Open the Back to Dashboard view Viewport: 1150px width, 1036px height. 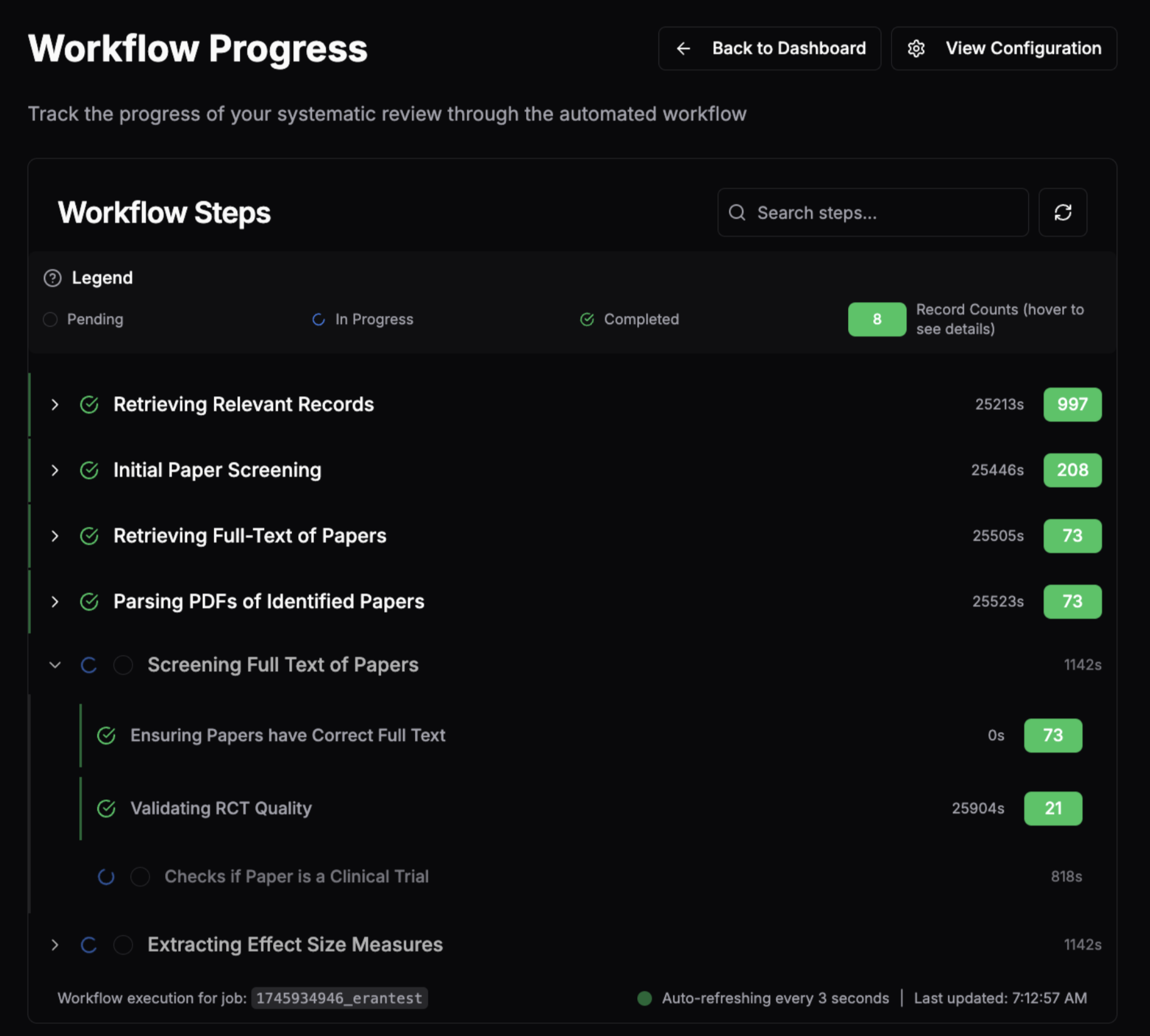(769, 48)
